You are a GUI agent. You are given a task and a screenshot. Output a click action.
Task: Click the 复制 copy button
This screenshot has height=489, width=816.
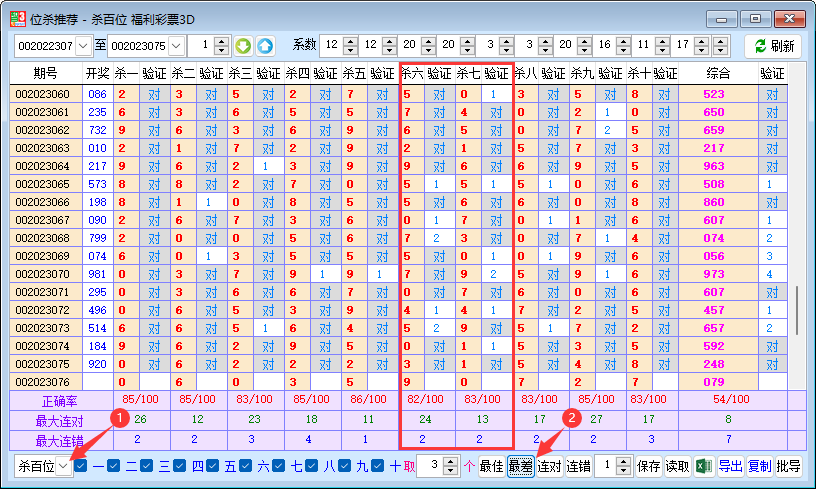[x=759, y=466]
